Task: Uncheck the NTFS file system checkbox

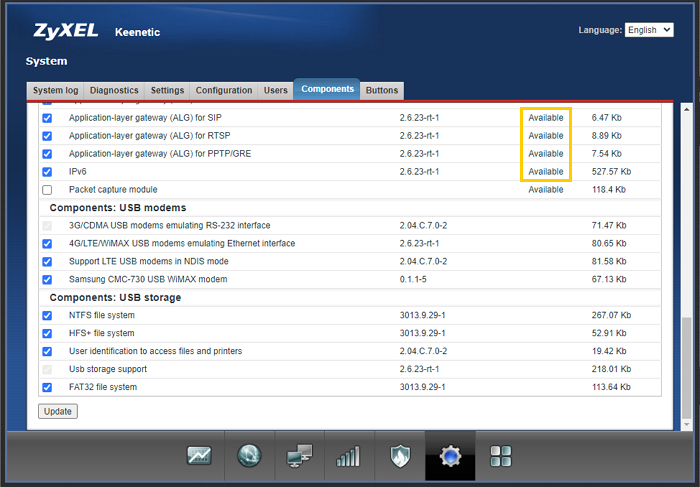Action: pyautogui.click(x=47, y=316)
